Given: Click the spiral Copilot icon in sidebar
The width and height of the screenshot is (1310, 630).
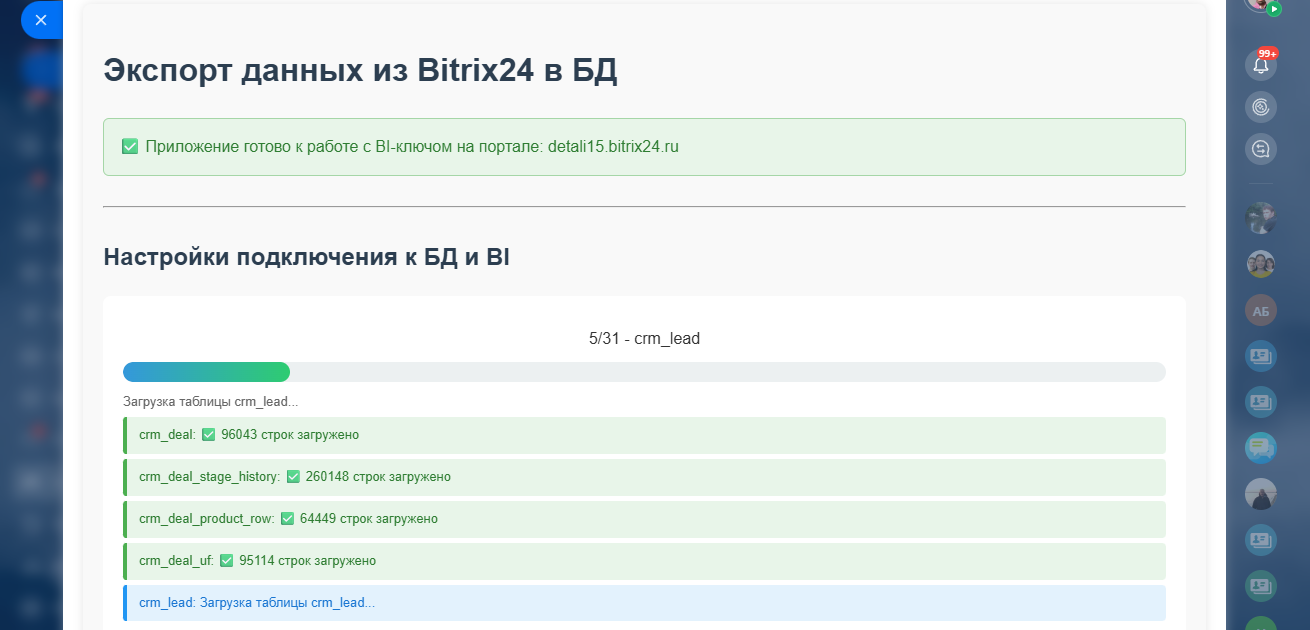Looking at the screenshot, I should point(1261,106).
